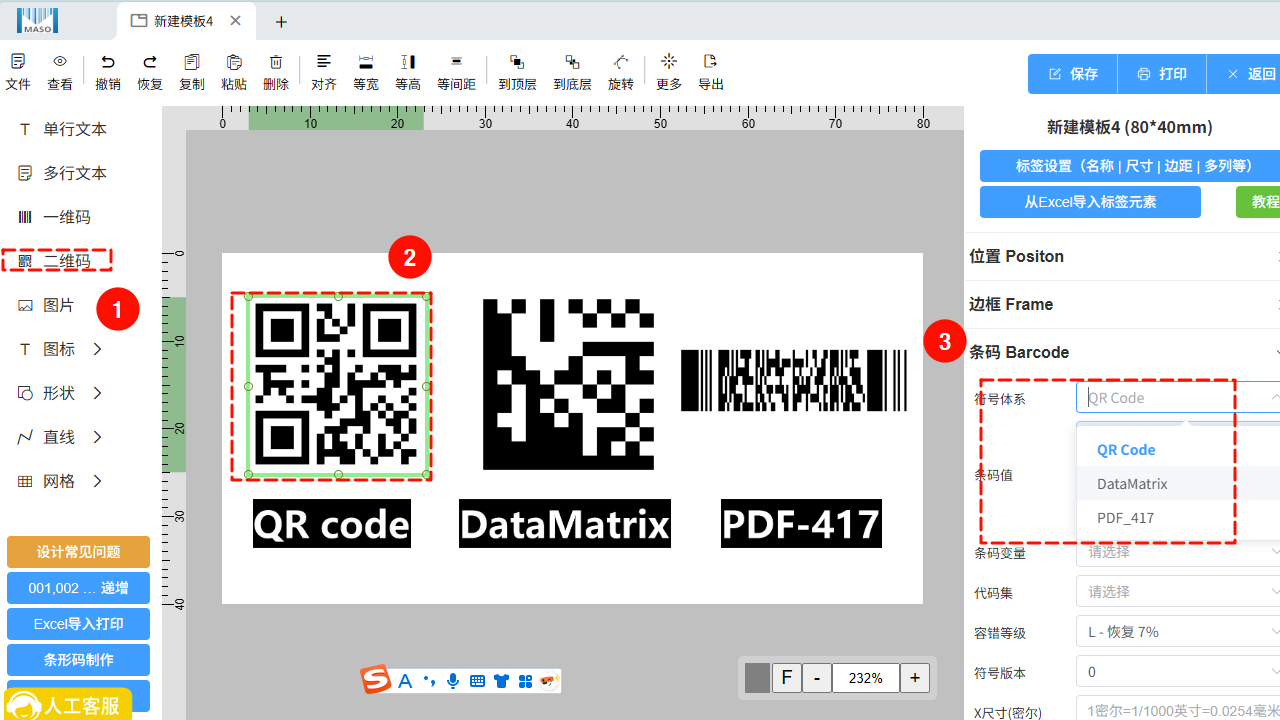Open the 对齐 alignment tool
1280x720 pixels.
tap(324, 72)
